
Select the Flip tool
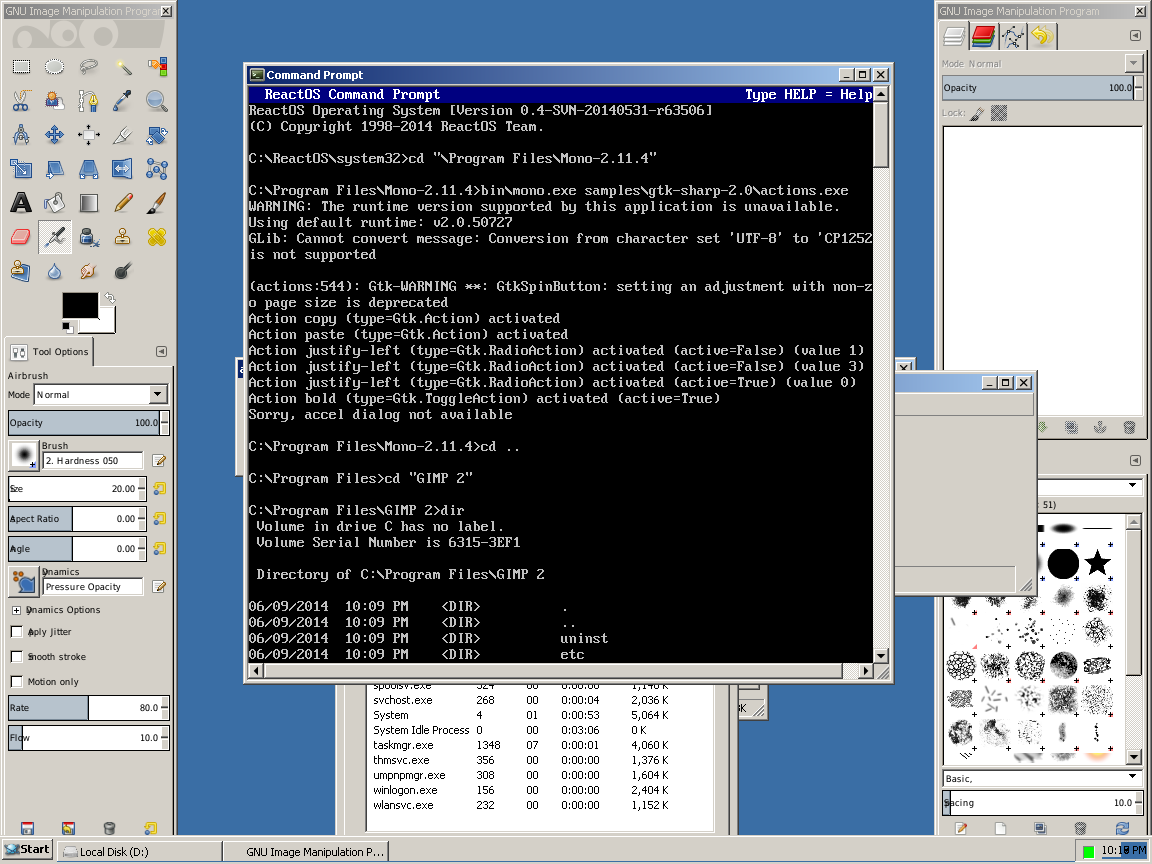(x=123, y=168)
